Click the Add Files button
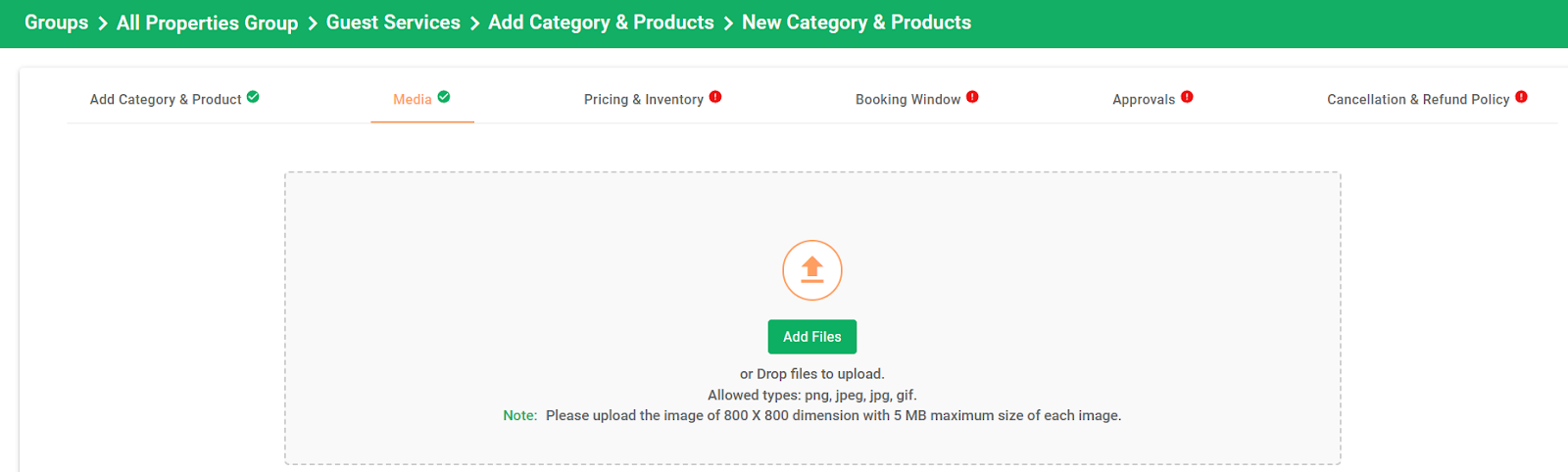The width and height of the screenshot is (1568, 472). [x=812, y=337]
